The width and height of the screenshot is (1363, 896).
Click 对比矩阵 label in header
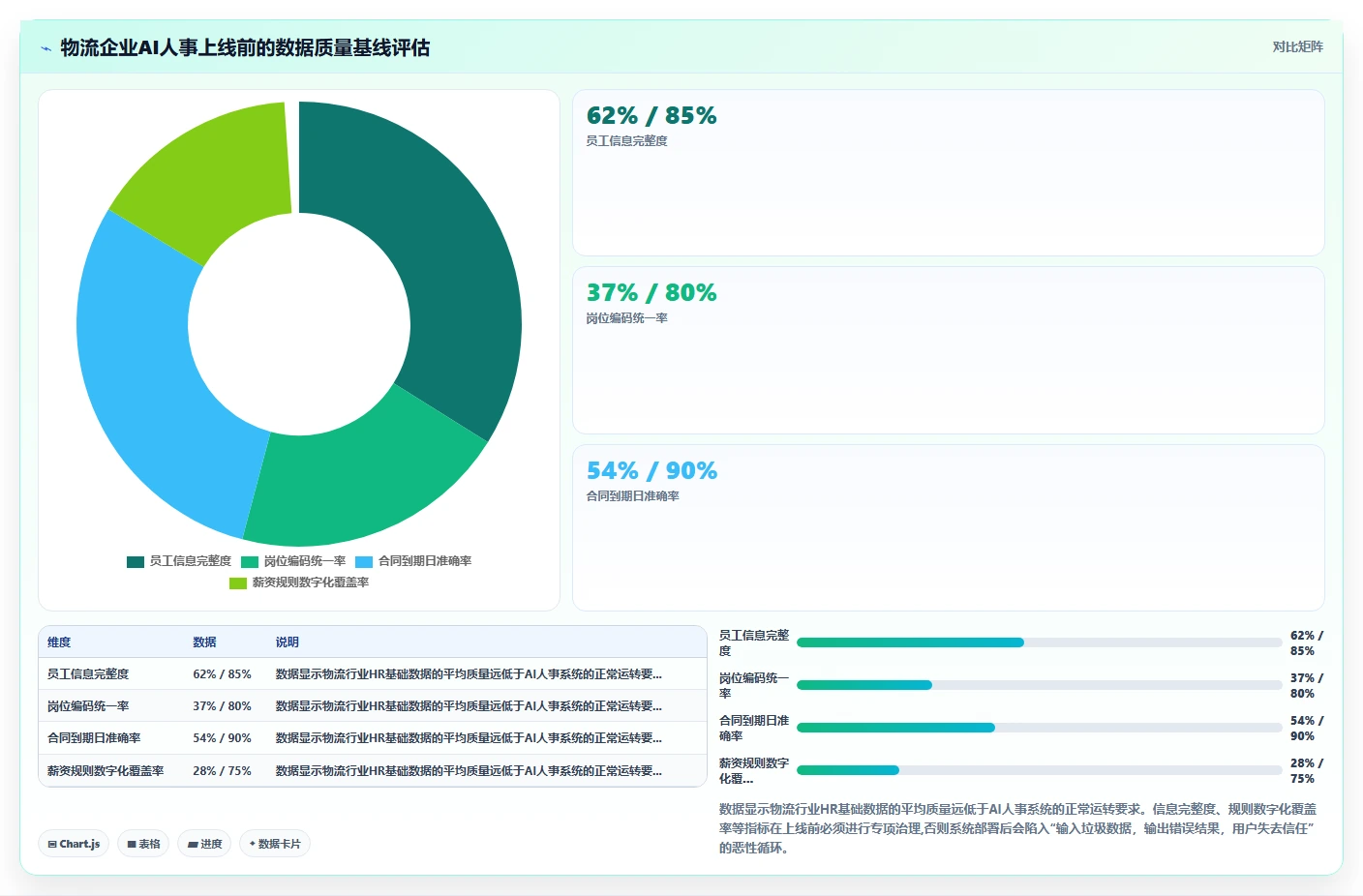[1297, 46]
